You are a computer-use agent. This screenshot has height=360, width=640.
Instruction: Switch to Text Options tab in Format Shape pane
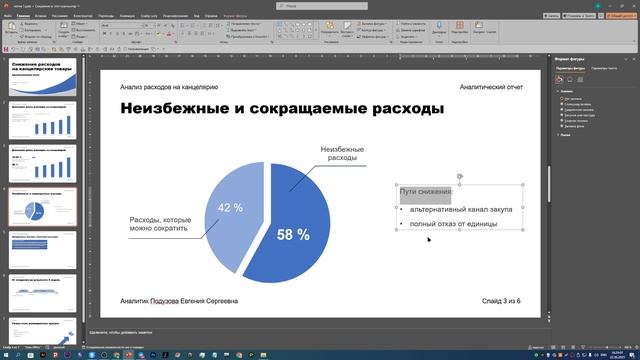coord(604,68)
